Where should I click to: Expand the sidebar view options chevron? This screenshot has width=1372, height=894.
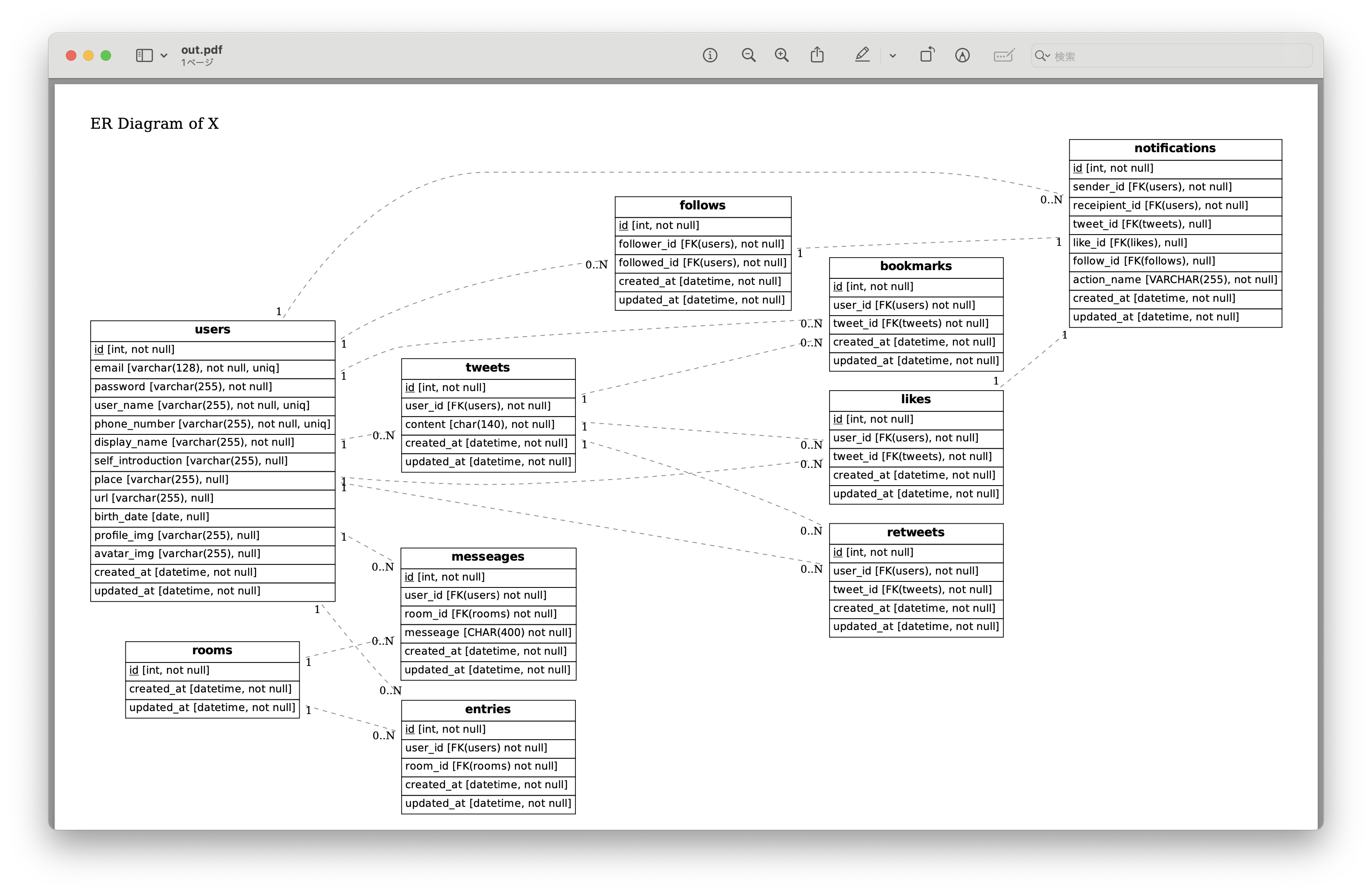click(164, 56)
